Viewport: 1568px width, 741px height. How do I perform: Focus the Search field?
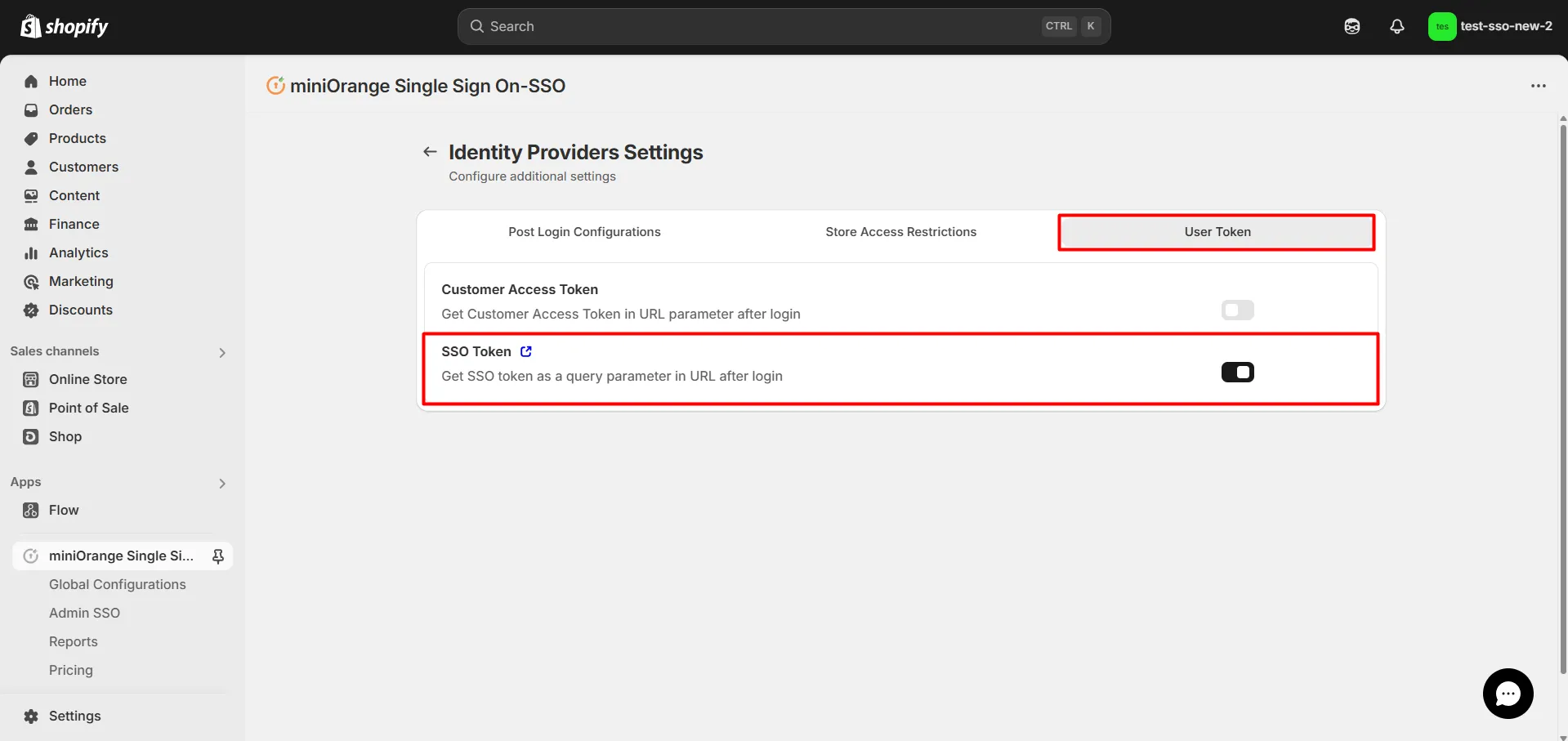point(784,26)
